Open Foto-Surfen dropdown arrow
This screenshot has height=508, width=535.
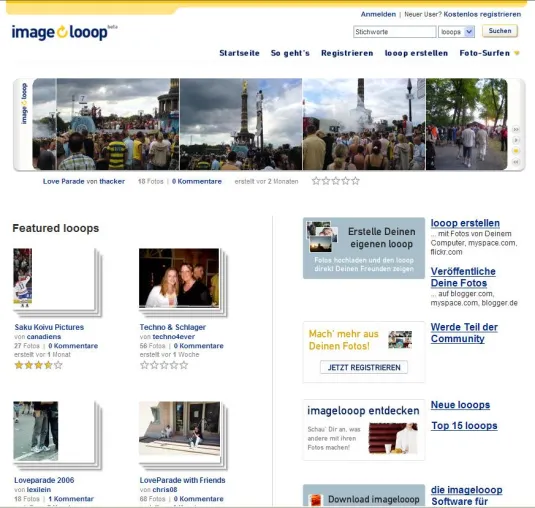517,53
